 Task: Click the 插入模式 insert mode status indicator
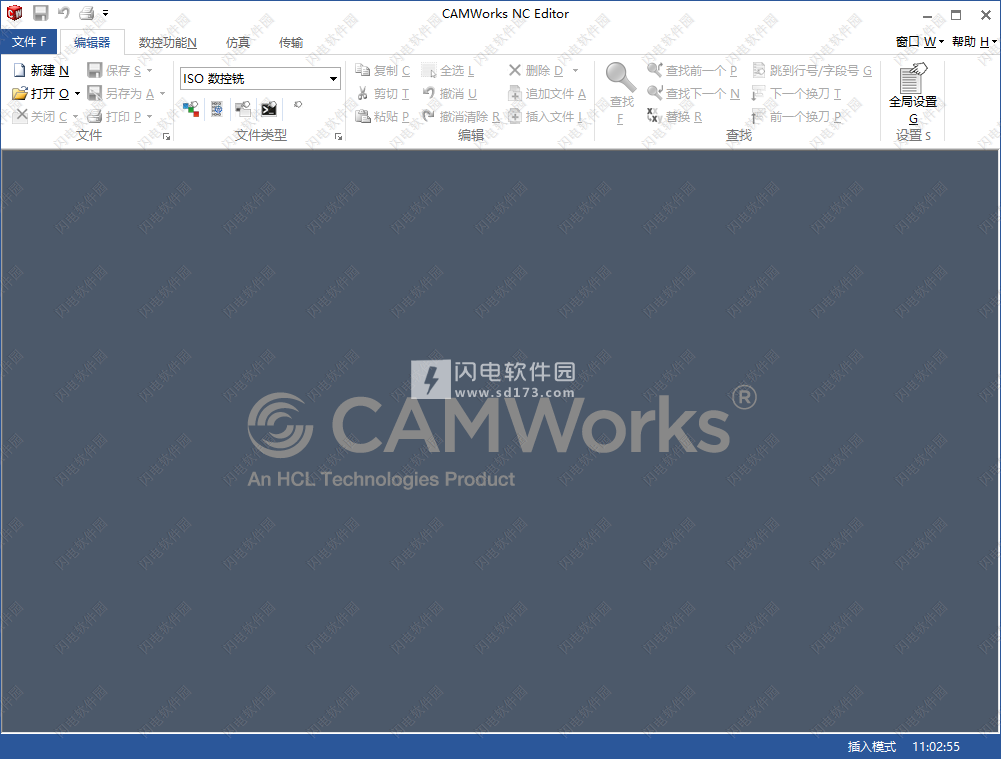(x=871, y=746)
